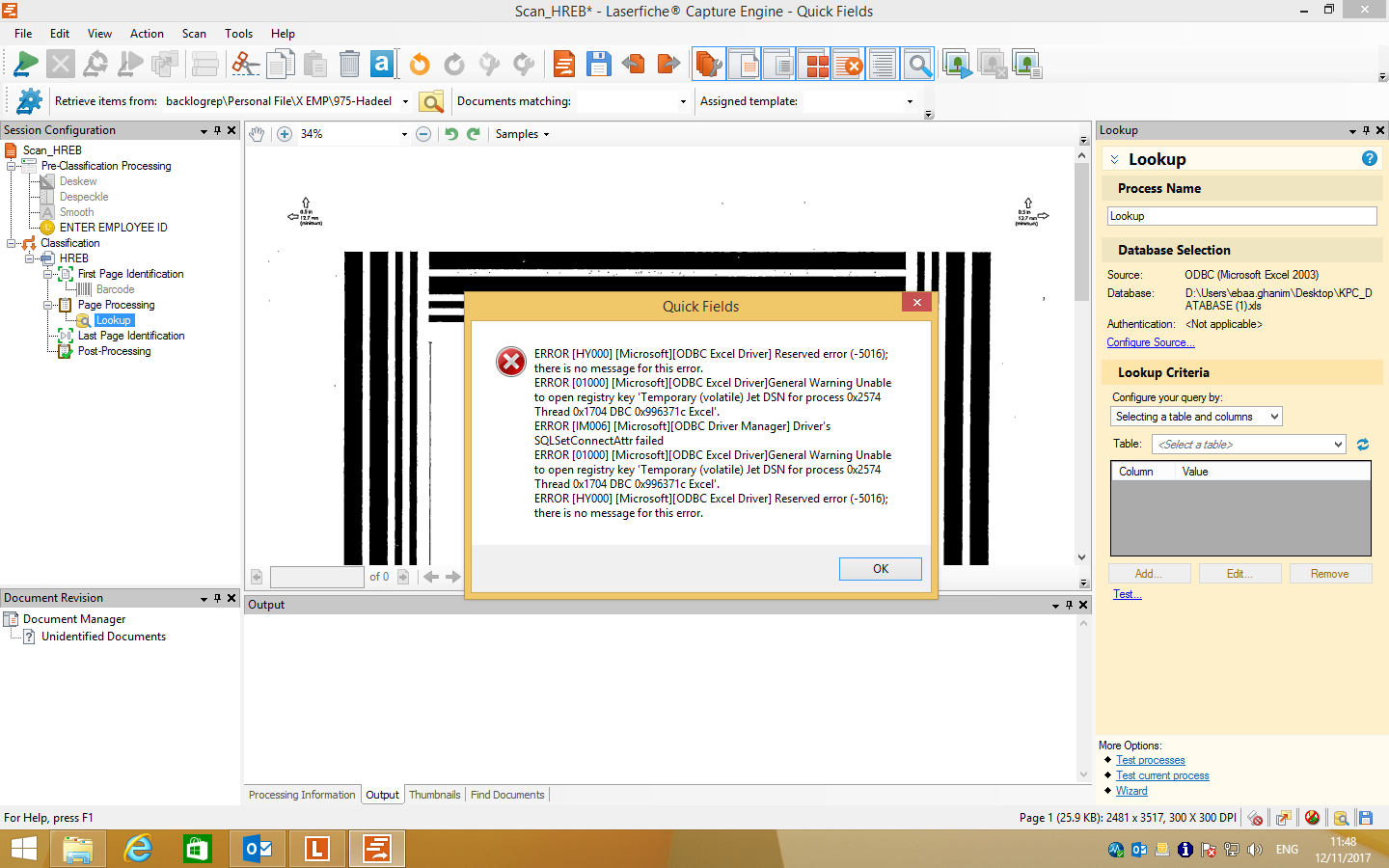The image size is (1389, 868).
Task: Toggle the four-squares thumbnails pane button
Action: point(816,65)
